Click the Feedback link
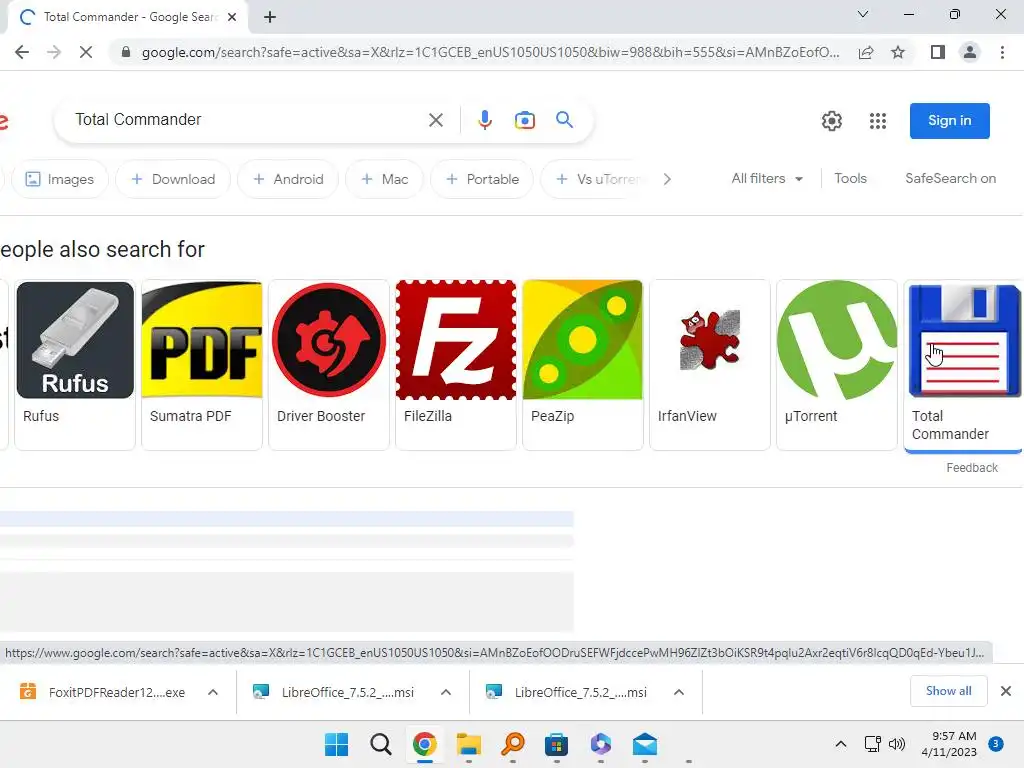1024x768 pixels. pos(972,468)
